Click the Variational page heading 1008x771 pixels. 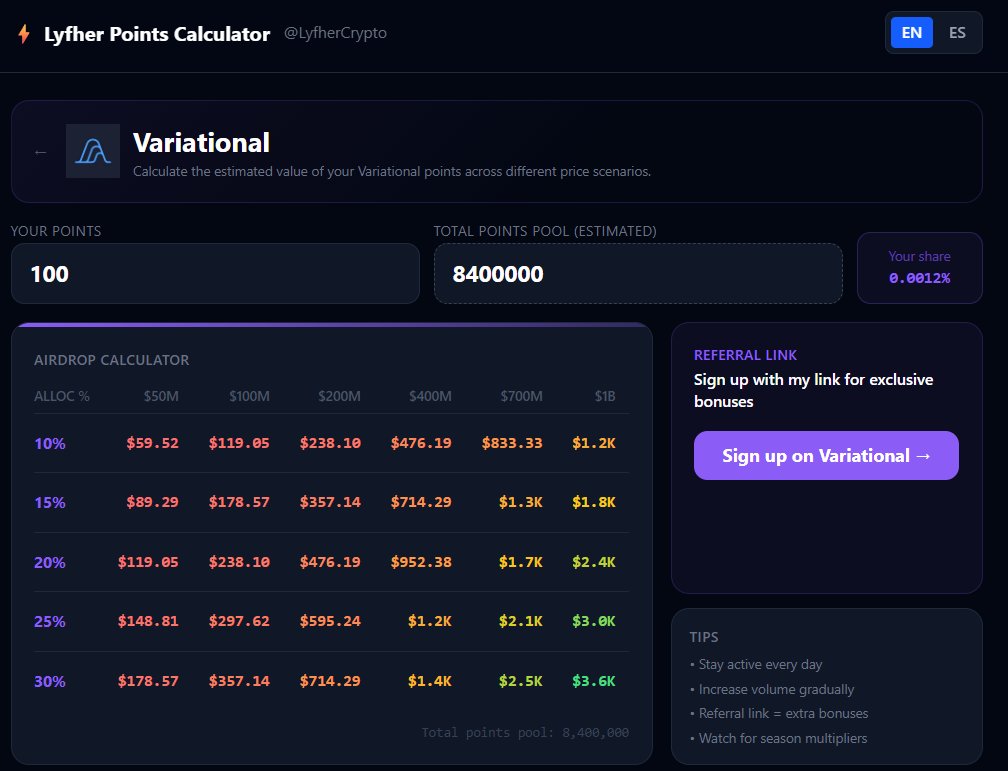[201, 143]
